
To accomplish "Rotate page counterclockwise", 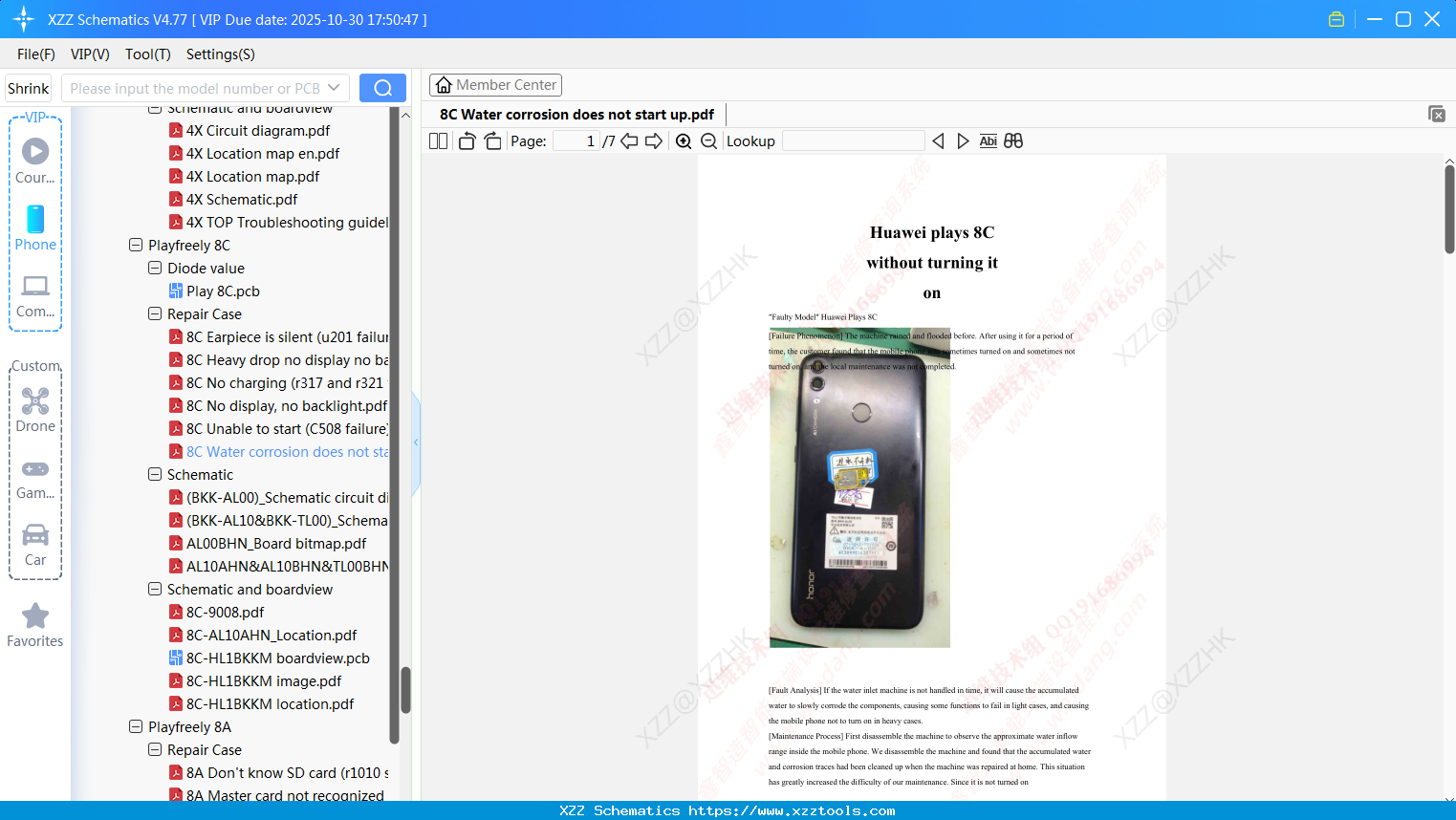I will (467, 141).
